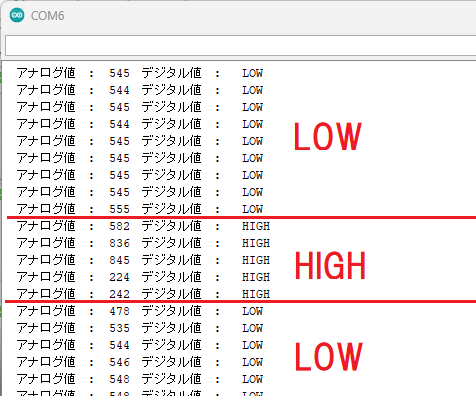Click デジタル値 label in the 478 row
476x397 pixels.
(171, 311)
